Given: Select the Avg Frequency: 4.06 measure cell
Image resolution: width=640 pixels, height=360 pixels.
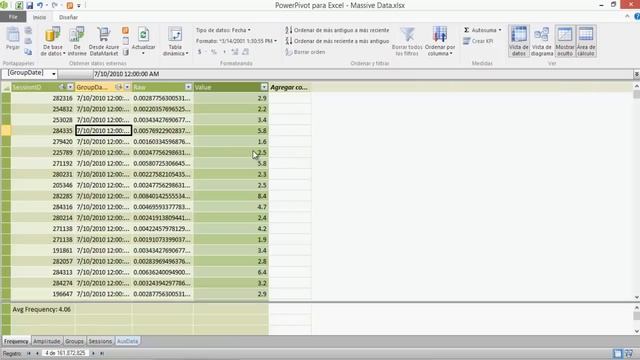Looking at the screenshot, I should click(x=43, y=309).
